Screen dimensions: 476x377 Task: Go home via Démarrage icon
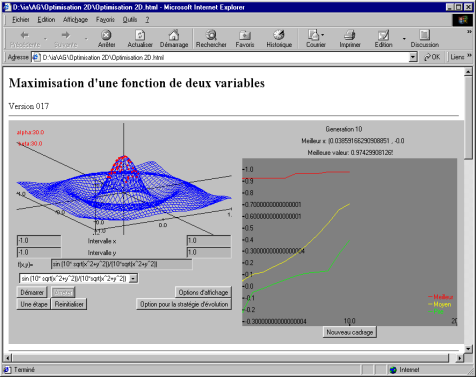174,35
